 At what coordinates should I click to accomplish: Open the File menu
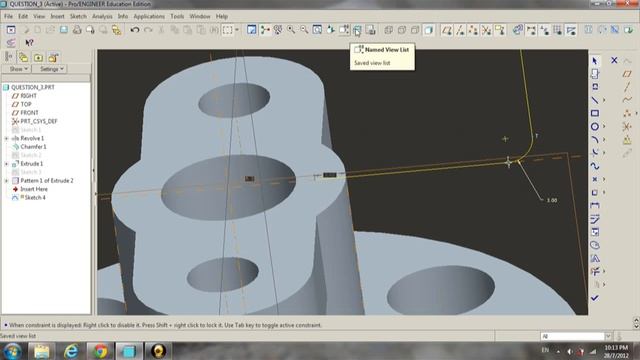tap(8, 16)
